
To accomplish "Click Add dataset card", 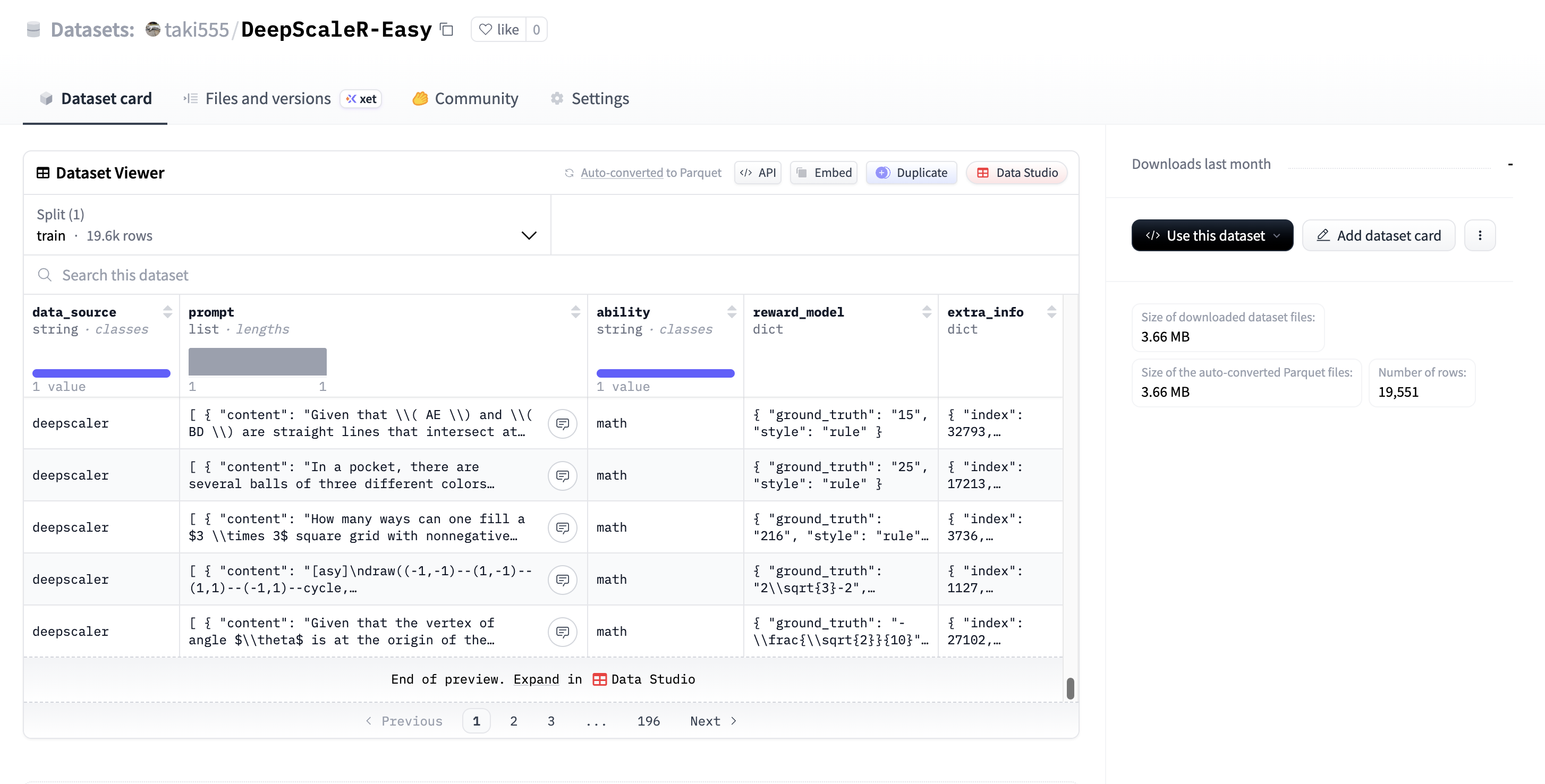I will pyautogui.click(x=1379, y=235).
